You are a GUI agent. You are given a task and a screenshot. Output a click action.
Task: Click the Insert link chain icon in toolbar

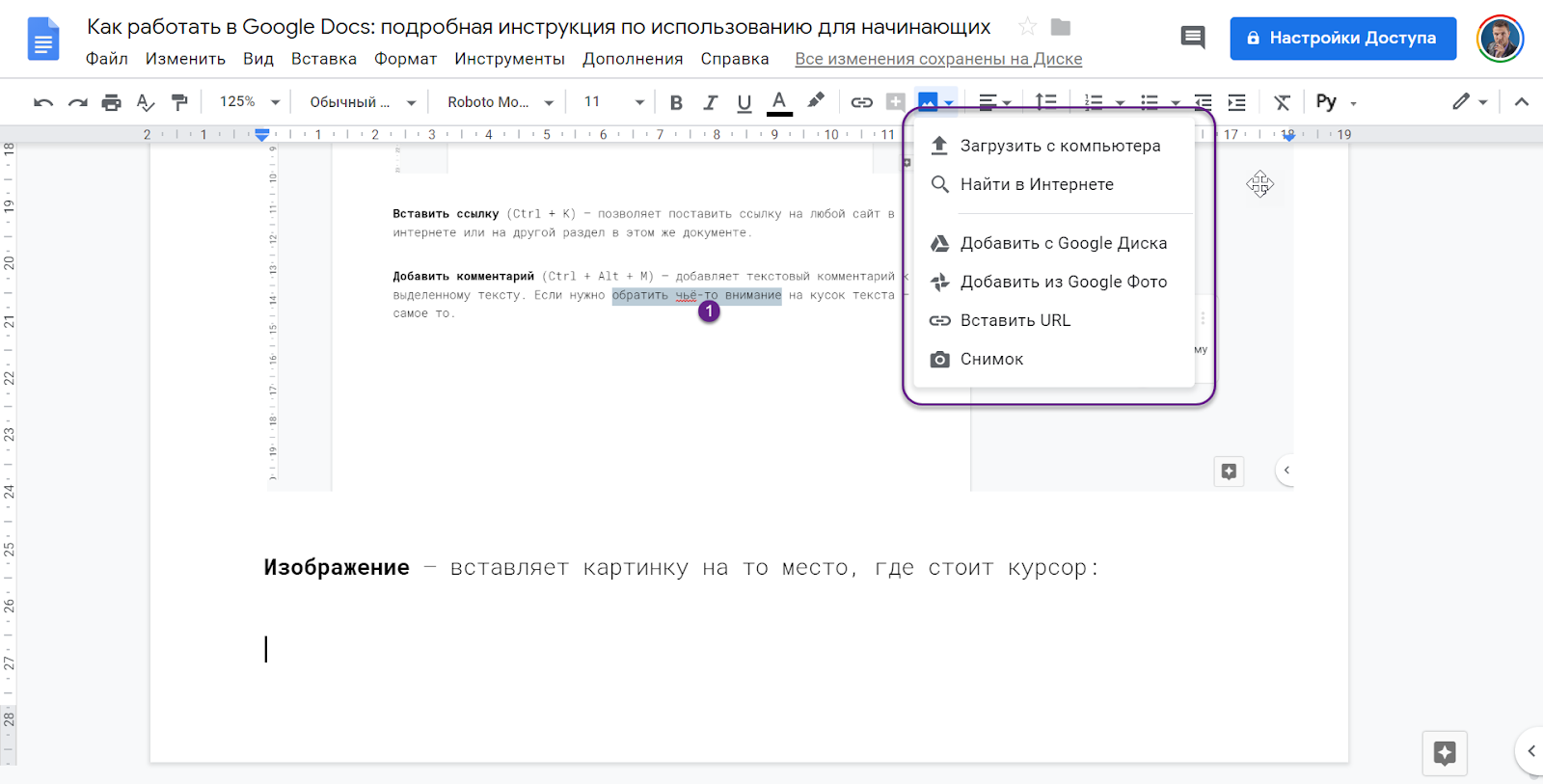pyautogui.click(x=861, y=102)
